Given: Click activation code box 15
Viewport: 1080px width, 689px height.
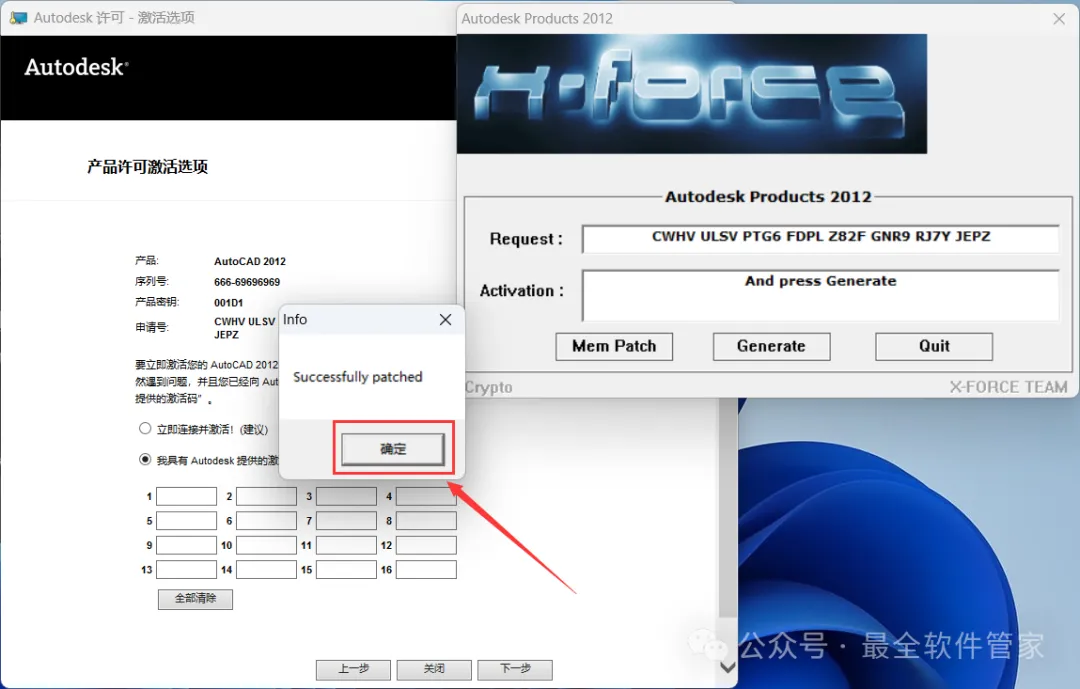Looking at the screenshot, I should (346, 569).
